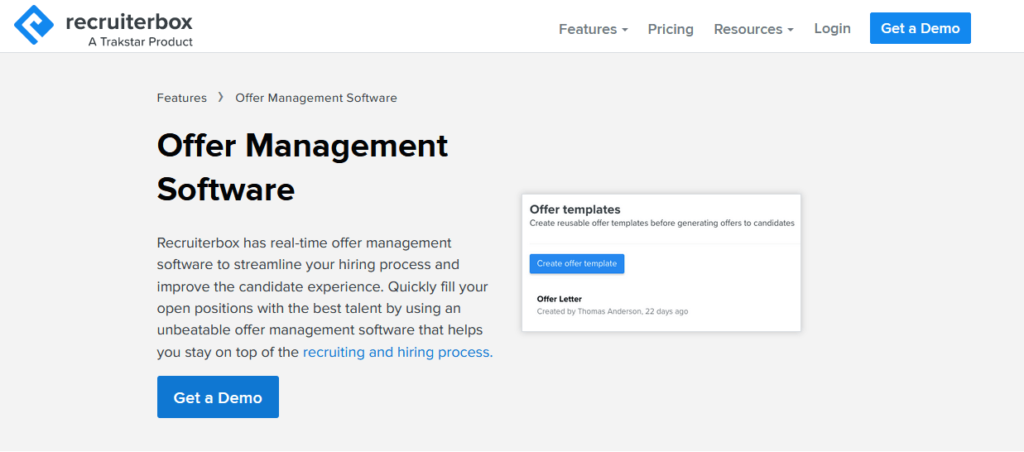
Task: Click the Offer Management Software page heading
Action: [302, 167]
